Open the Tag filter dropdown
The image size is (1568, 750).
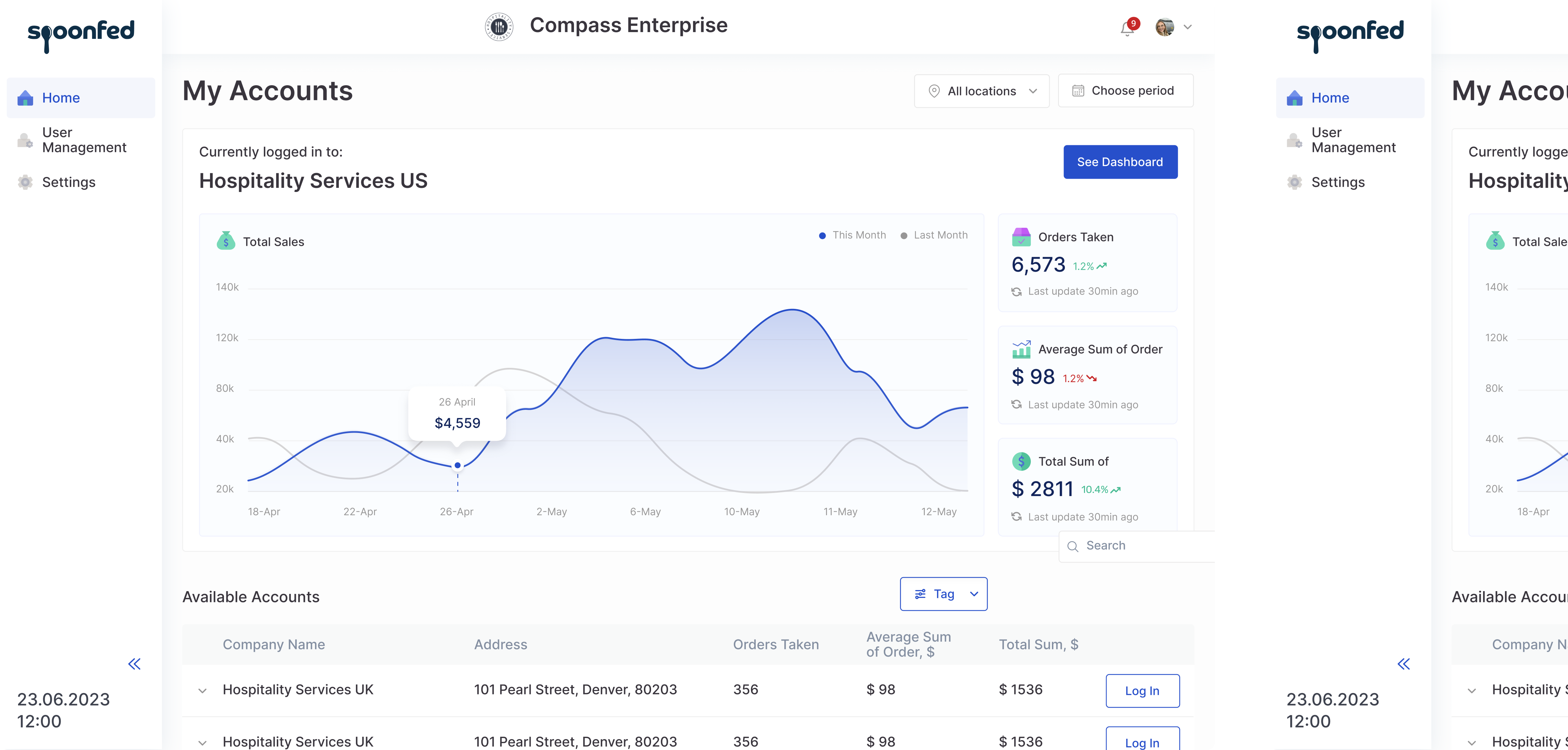point(944,594)
